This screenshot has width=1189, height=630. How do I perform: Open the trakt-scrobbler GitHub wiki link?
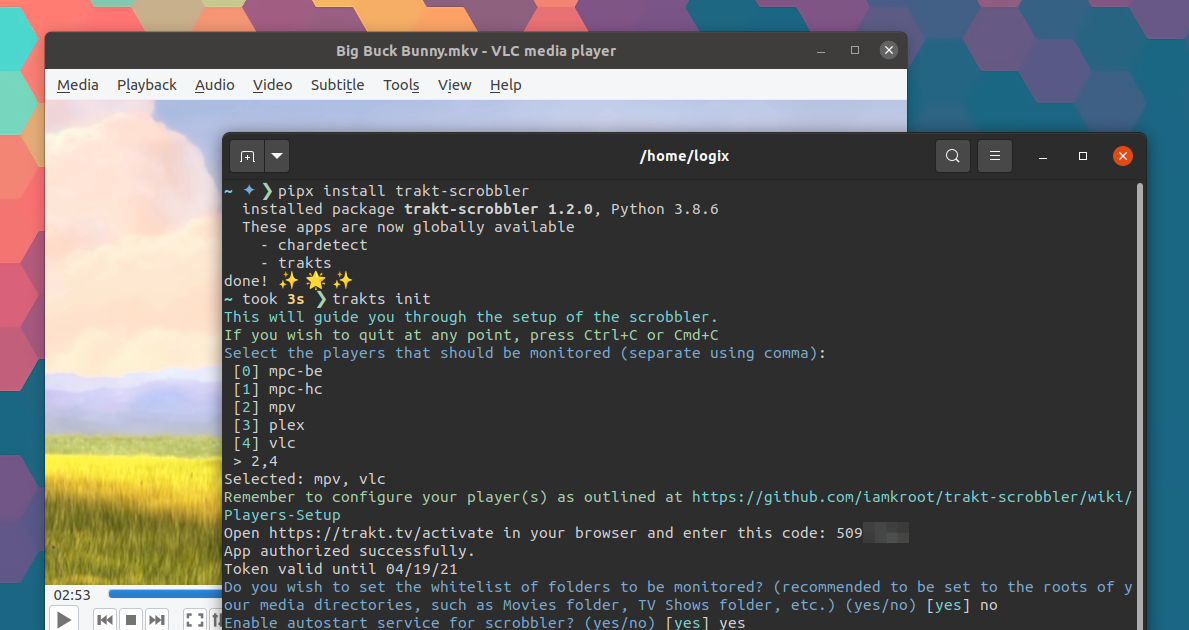tap(911, 497)
